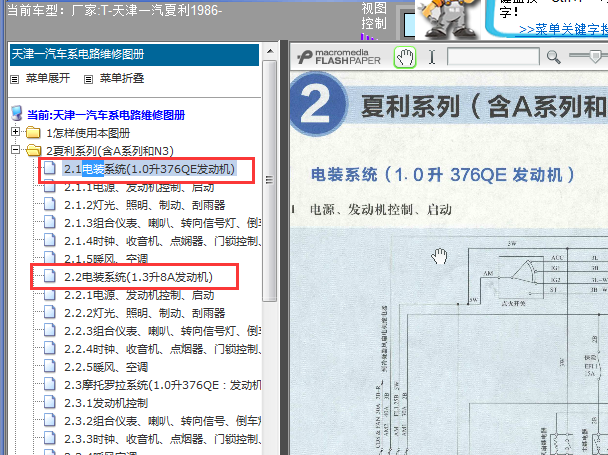This screenshot has width=608, height=455.
Task: Click the page icon of 2.2.2灯光
Action: click(50, 312)
